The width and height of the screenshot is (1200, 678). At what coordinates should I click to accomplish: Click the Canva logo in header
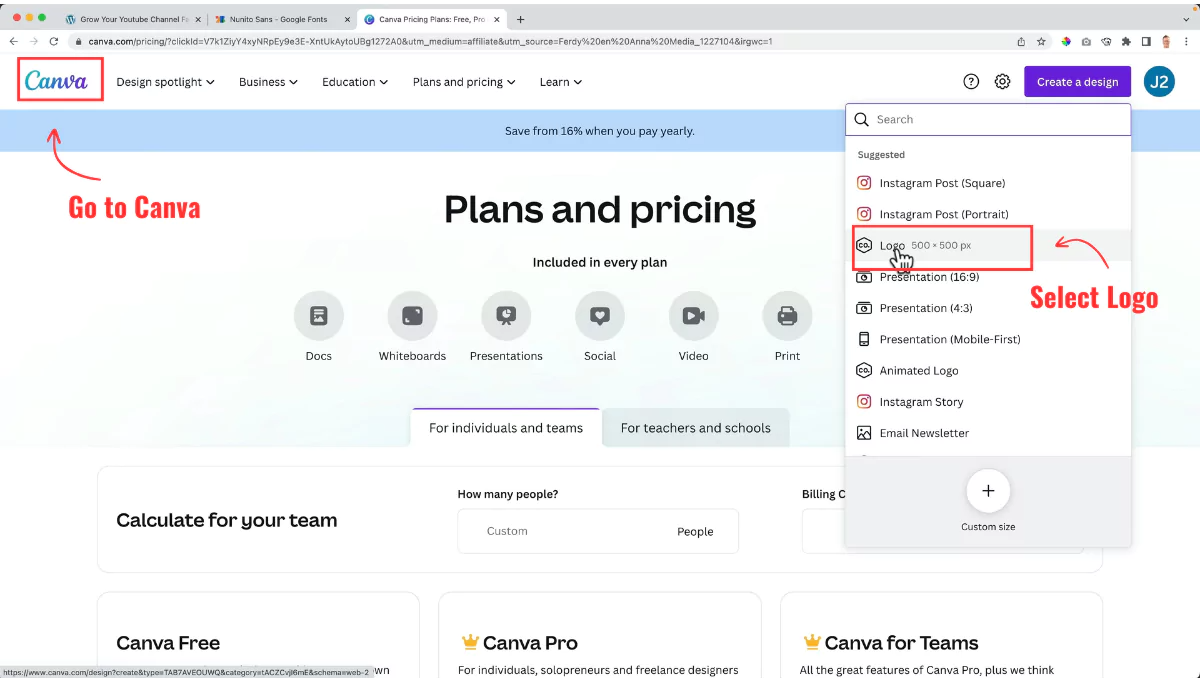(57, 81)
